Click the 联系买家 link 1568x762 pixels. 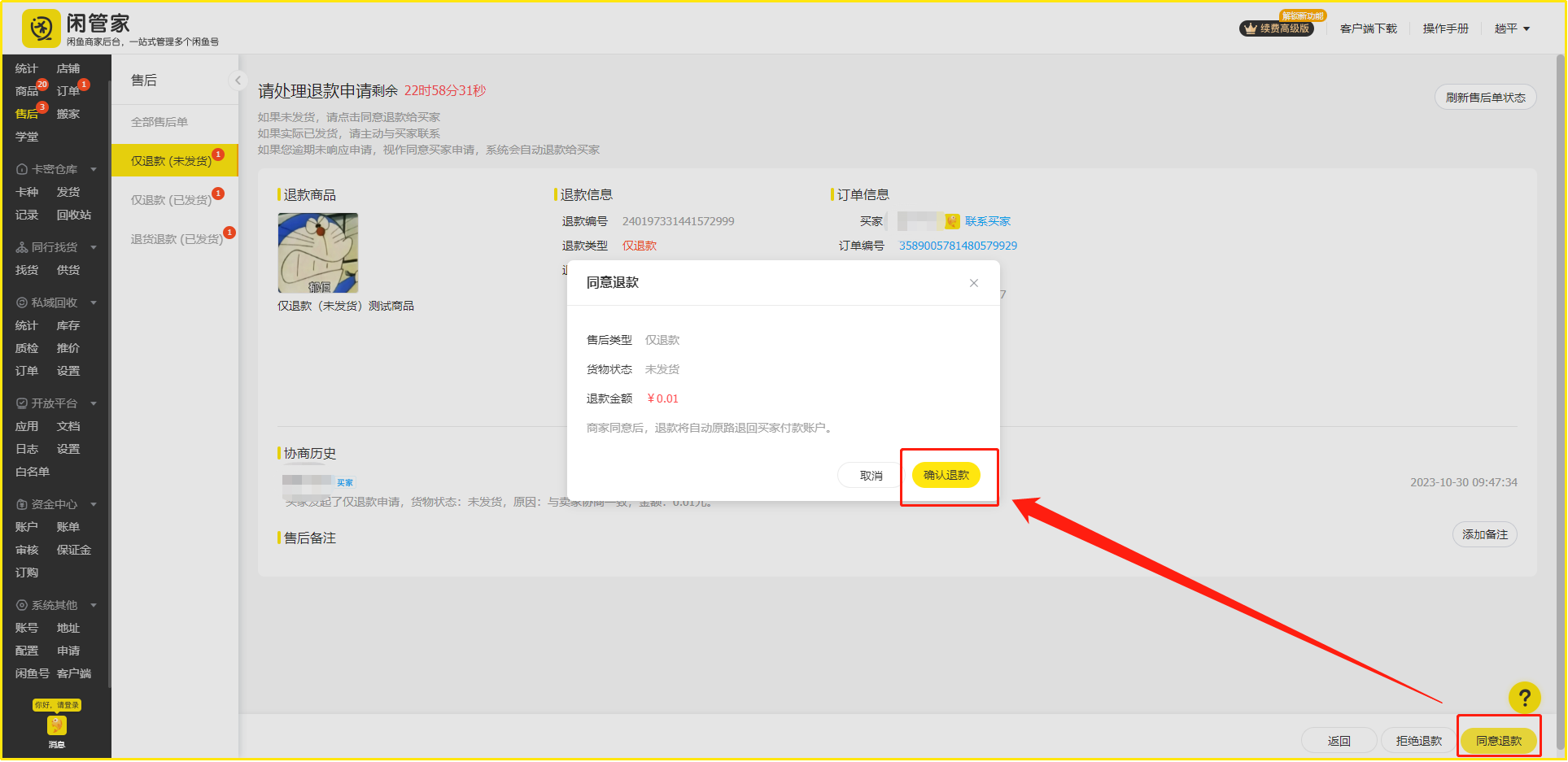[987, 221]
